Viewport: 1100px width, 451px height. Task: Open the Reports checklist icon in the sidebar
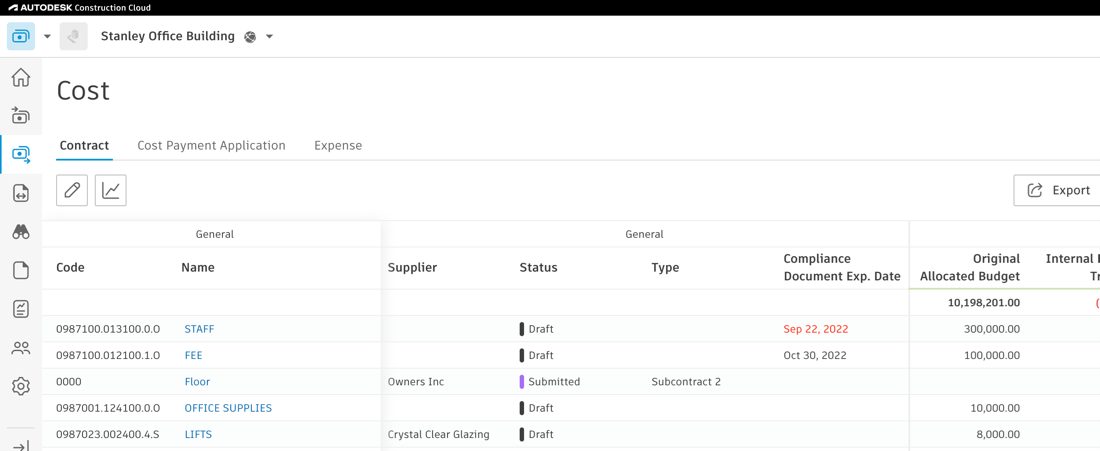21,309
